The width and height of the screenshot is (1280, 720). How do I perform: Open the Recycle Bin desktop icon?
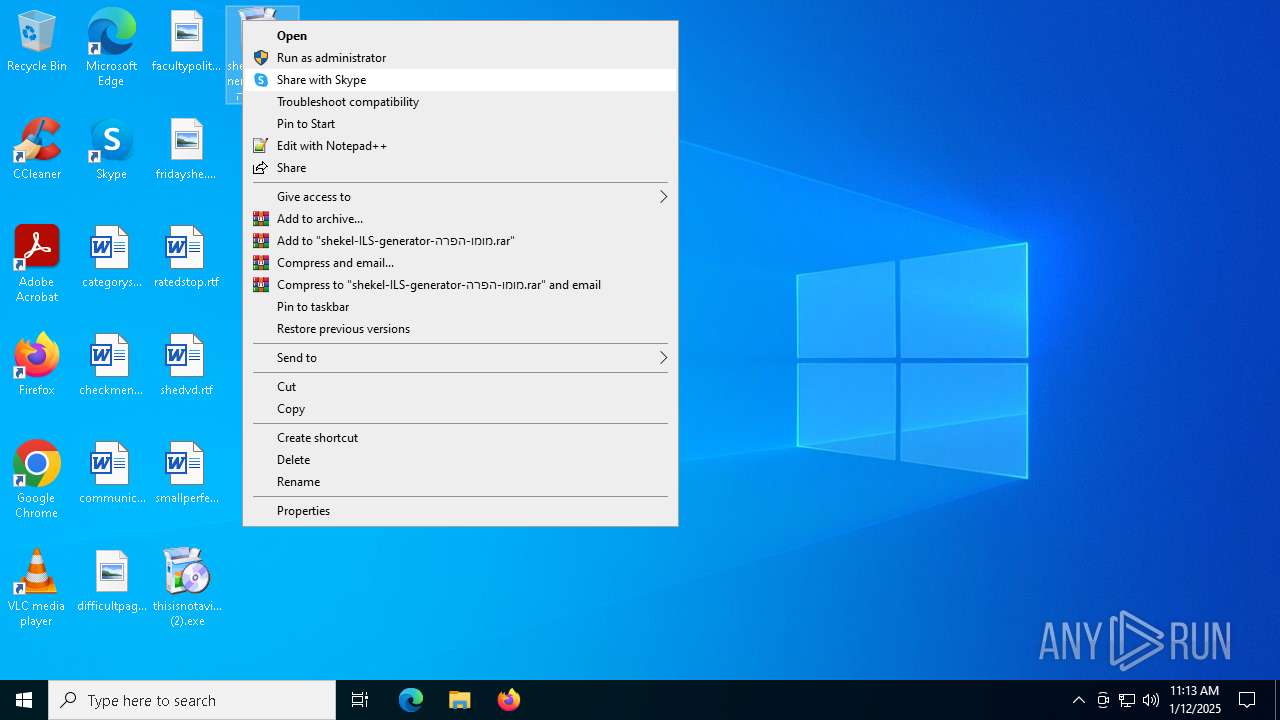(37, 42)
